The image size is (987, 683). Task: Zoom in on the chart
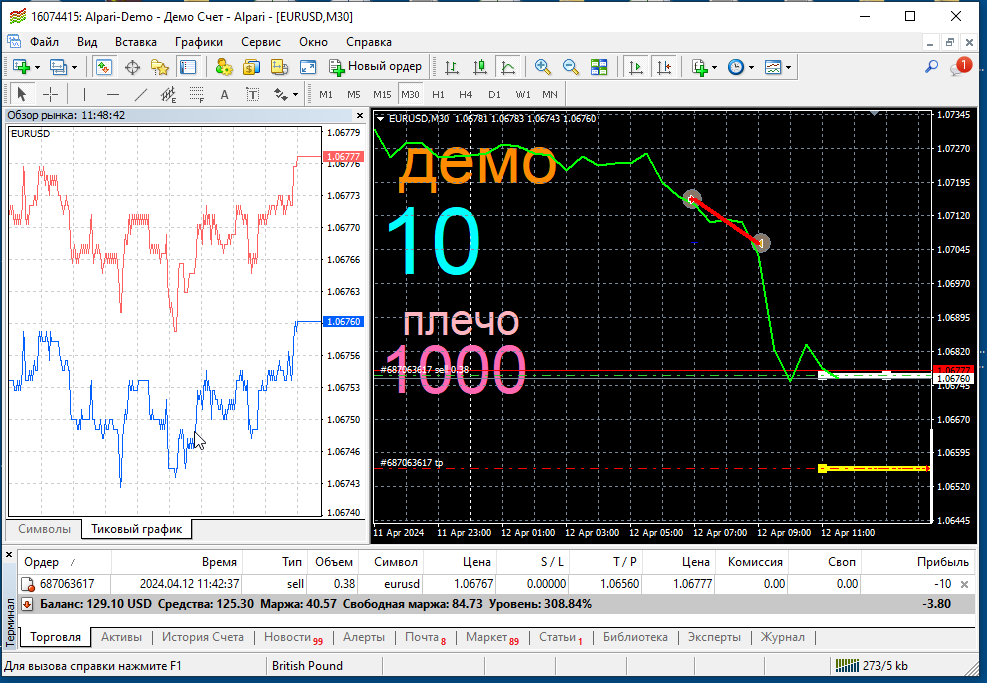[x=542, y=67]
